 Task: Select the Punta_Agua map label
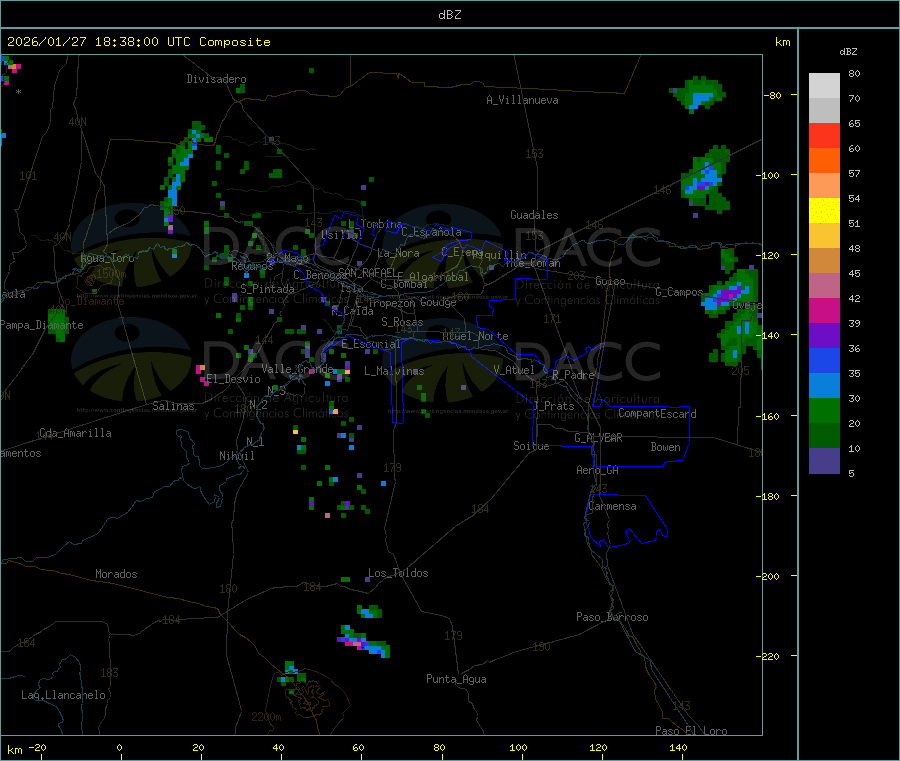456,679
